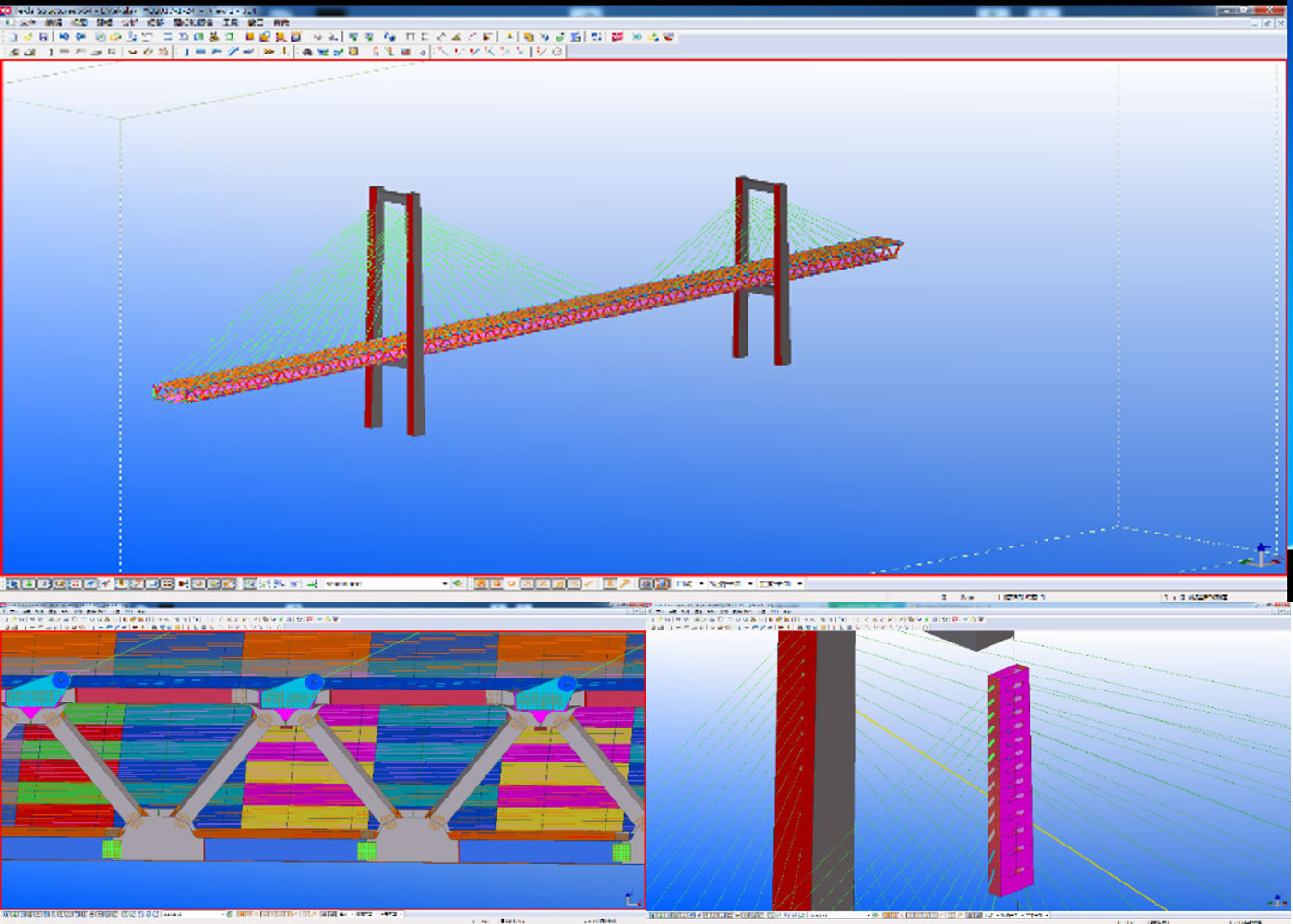Screen dimensions: 1293x924
Task: Click the green button beside the selection filter dropdown
Action: (x=458, y=584)
